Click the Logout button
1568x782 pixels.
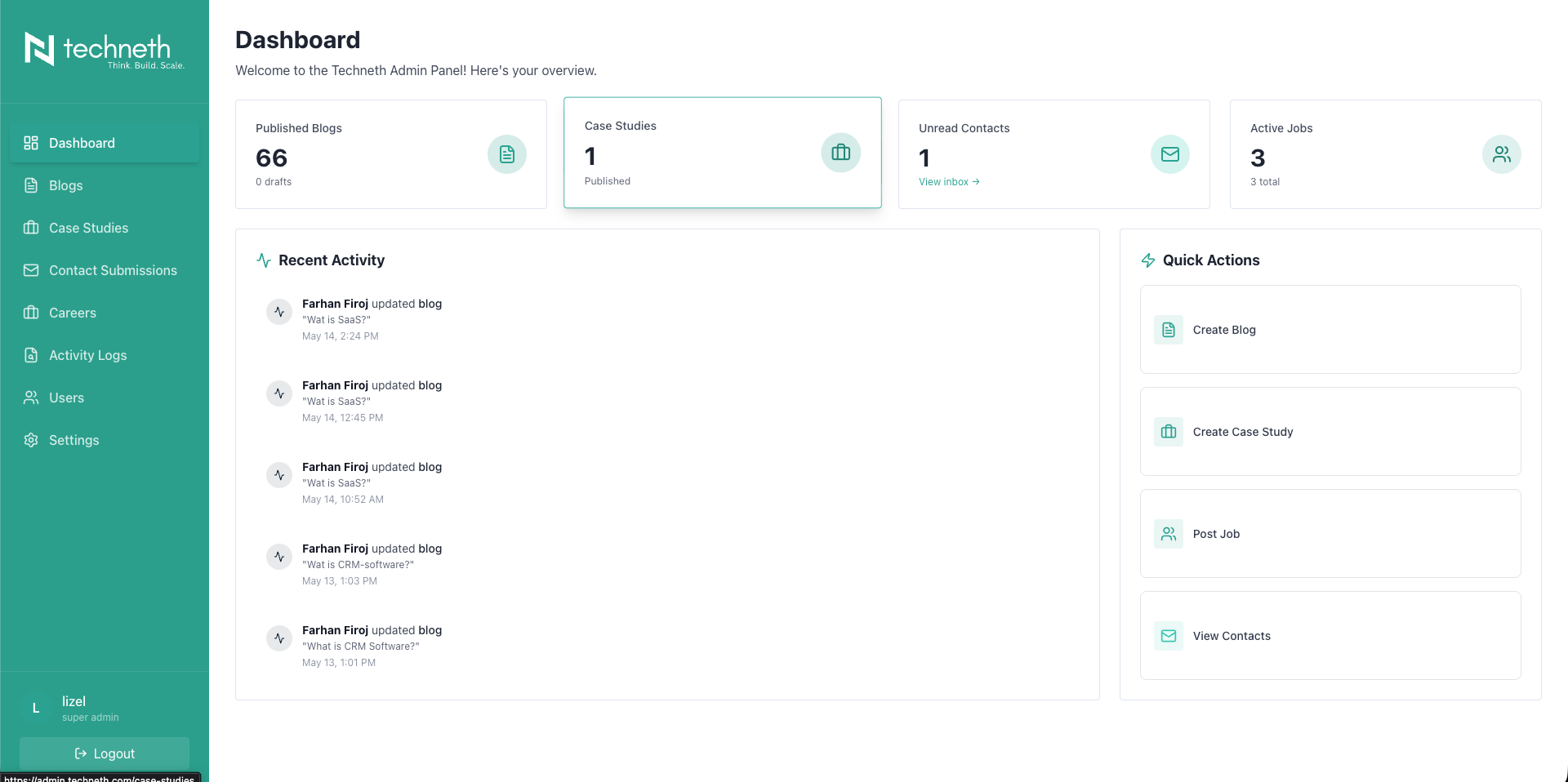click(x=105, y=753)
